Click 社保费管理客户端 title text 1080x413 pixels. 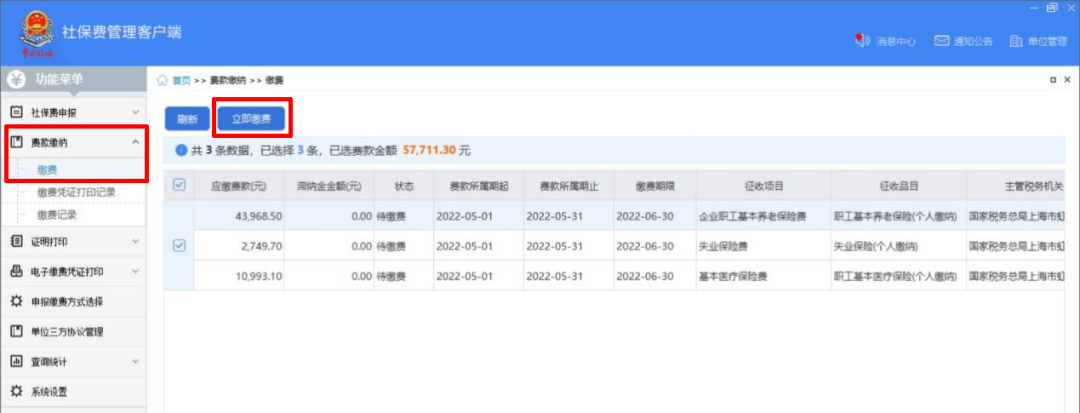tap(122, 32)
